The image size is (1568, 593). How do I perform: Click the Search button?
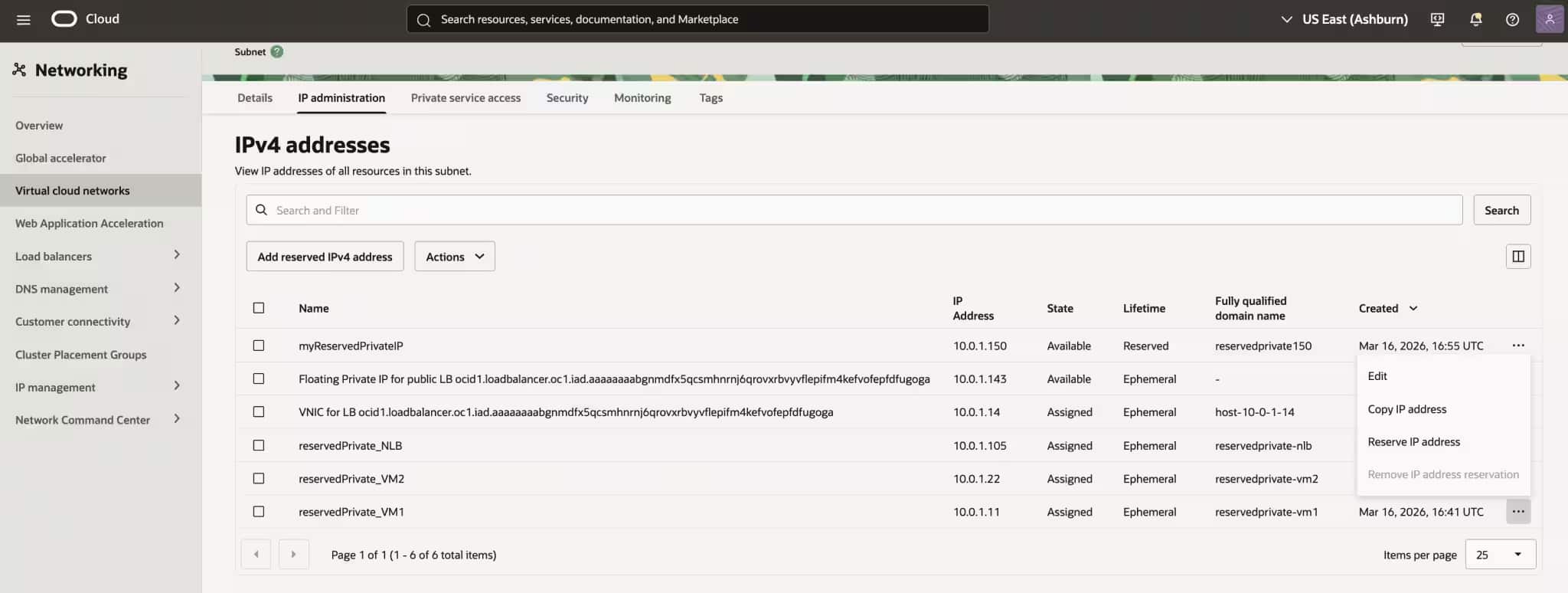click(x=1501, y=210)
